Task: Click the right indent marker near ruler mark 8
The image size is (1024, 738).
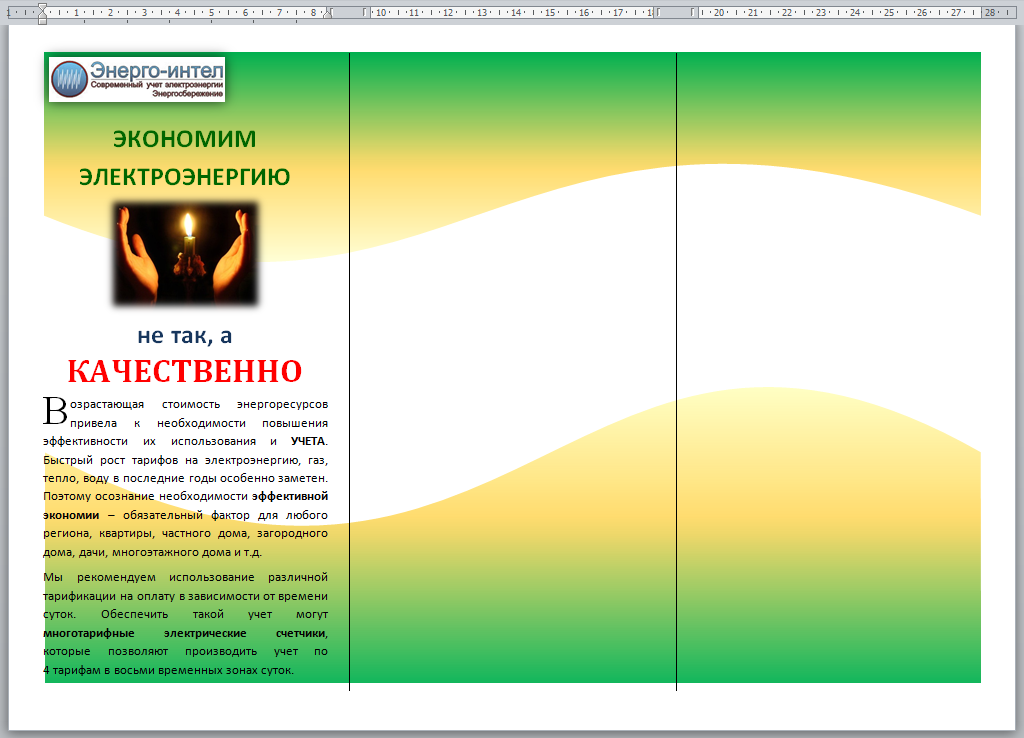Action: (x=328, y=16)
